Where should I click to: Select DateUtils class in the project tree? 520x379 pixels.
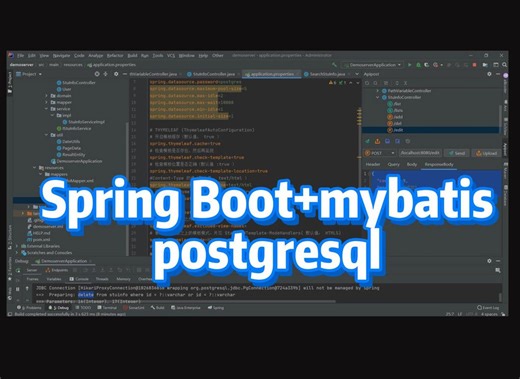68,142
